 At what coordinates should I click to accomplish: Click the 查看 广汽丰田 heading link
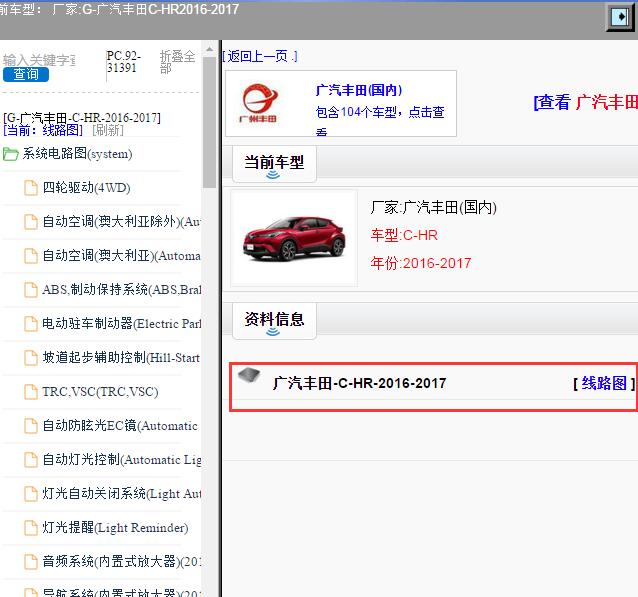point(585,102)
